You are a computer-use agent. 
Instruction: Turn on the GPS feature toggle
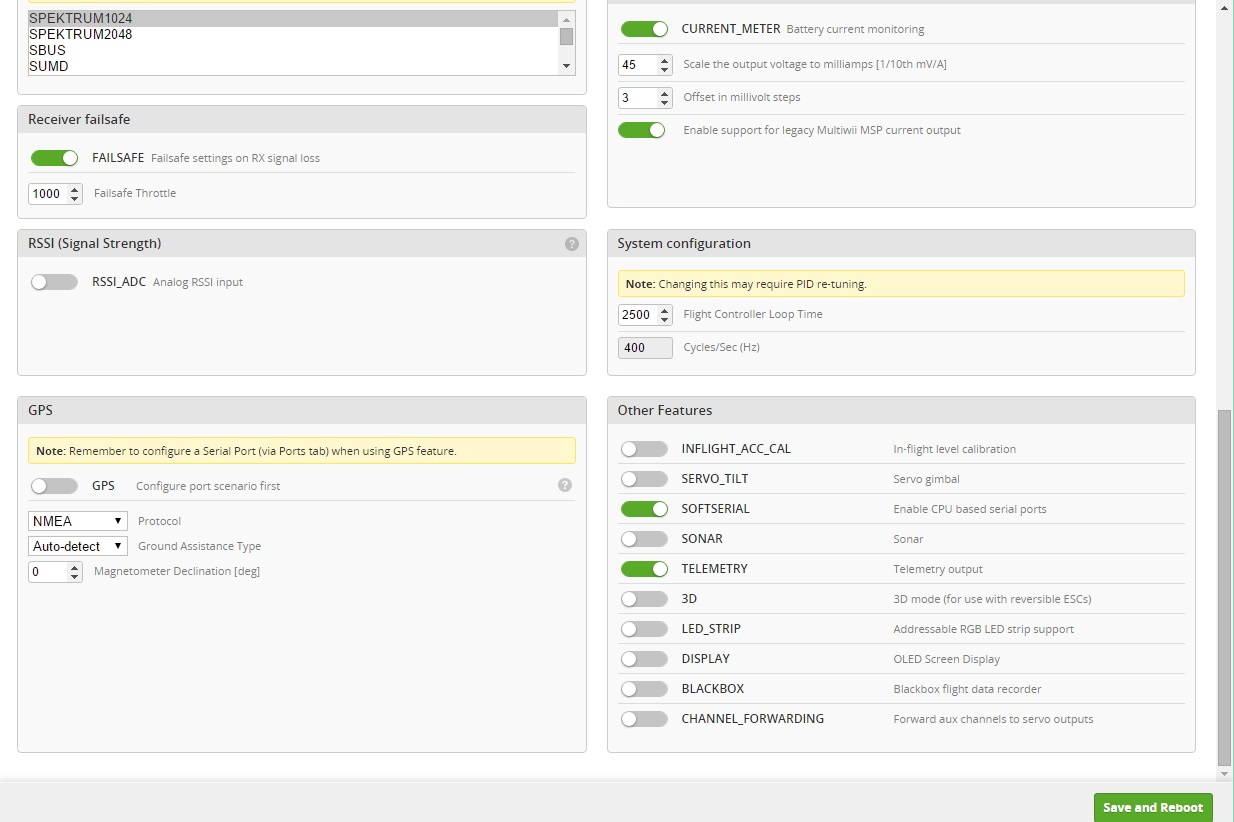54,486
